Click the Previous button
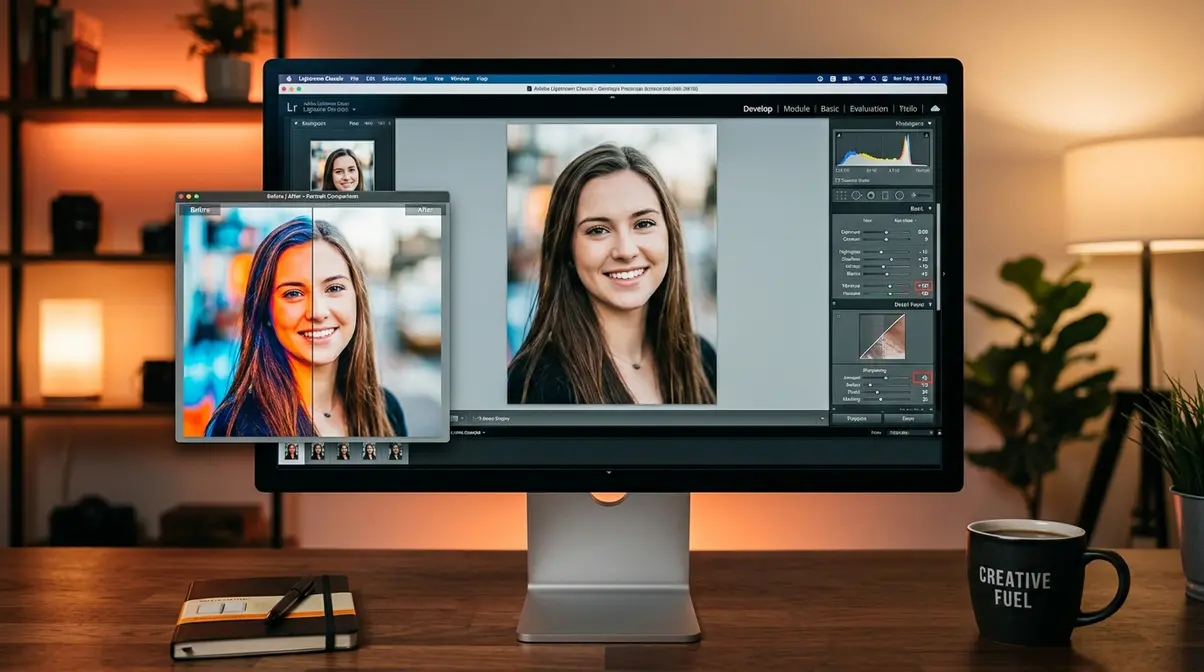The height and width of the screenshot is (672, 1204). click(x=857, y=419)
